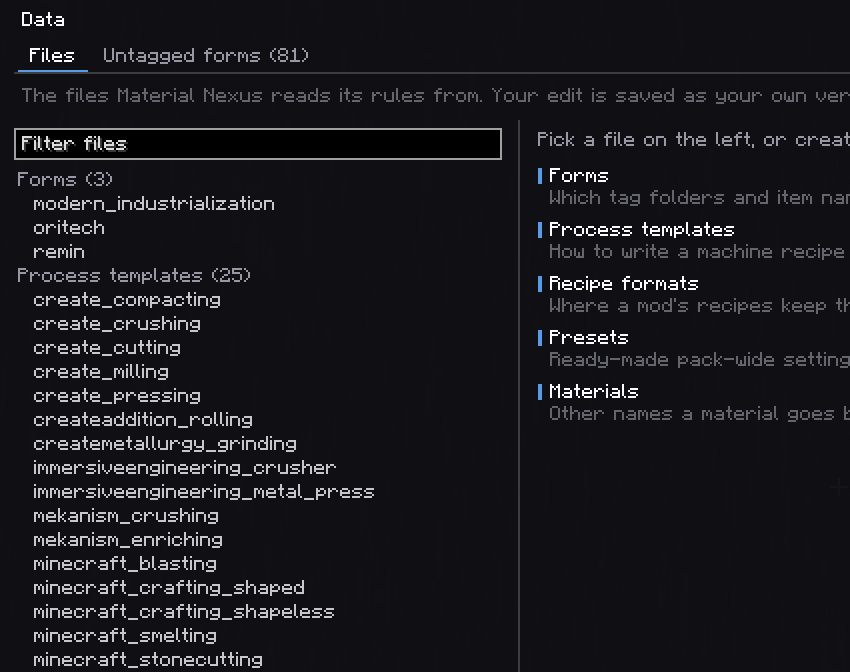This screenshot has width=850, height=672.
Task: Click the Filter files input field
Action: click(x=258, y=144)
